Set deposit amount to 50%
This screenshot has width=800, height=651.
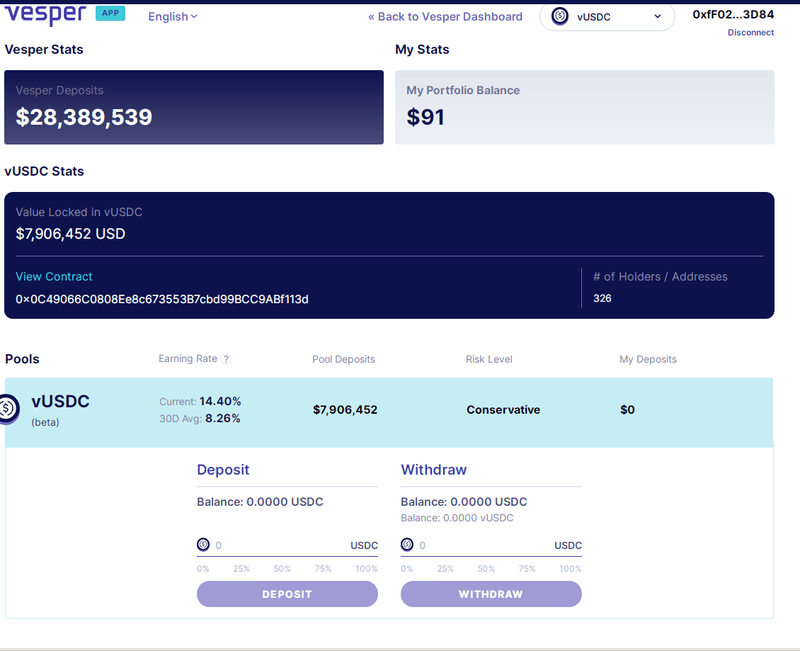pos(282,569)
